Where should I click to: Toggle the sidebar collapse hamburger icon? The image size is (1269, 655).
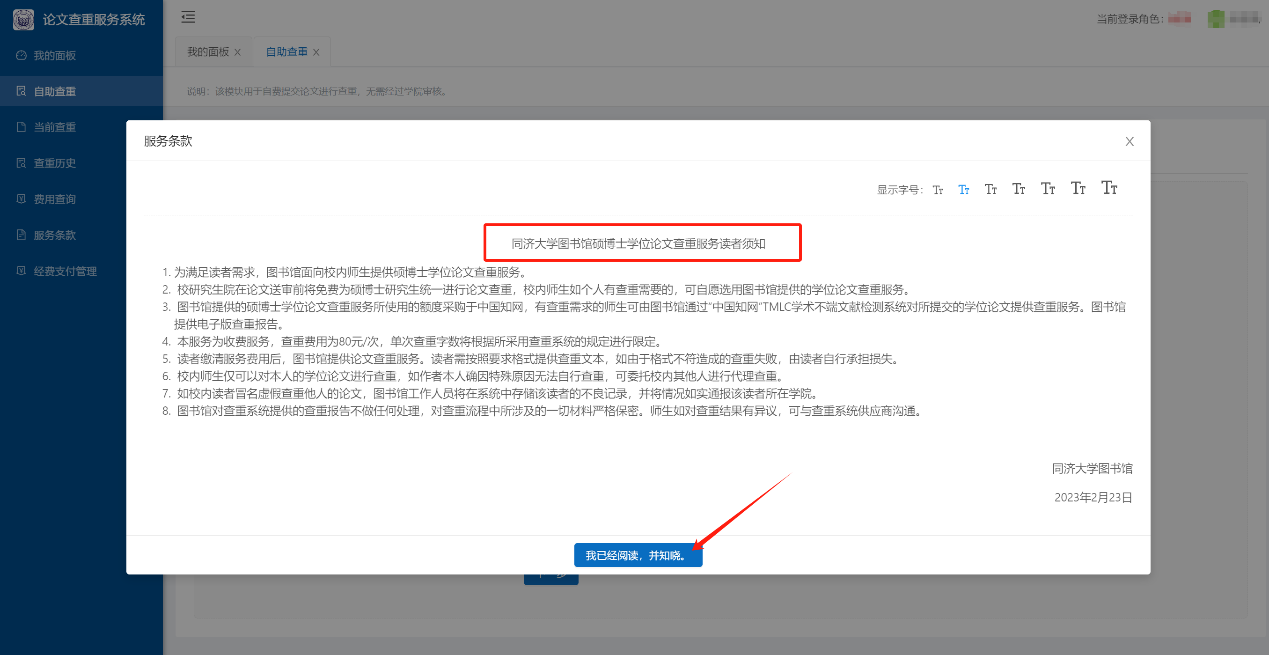click(x=188, y=18)
